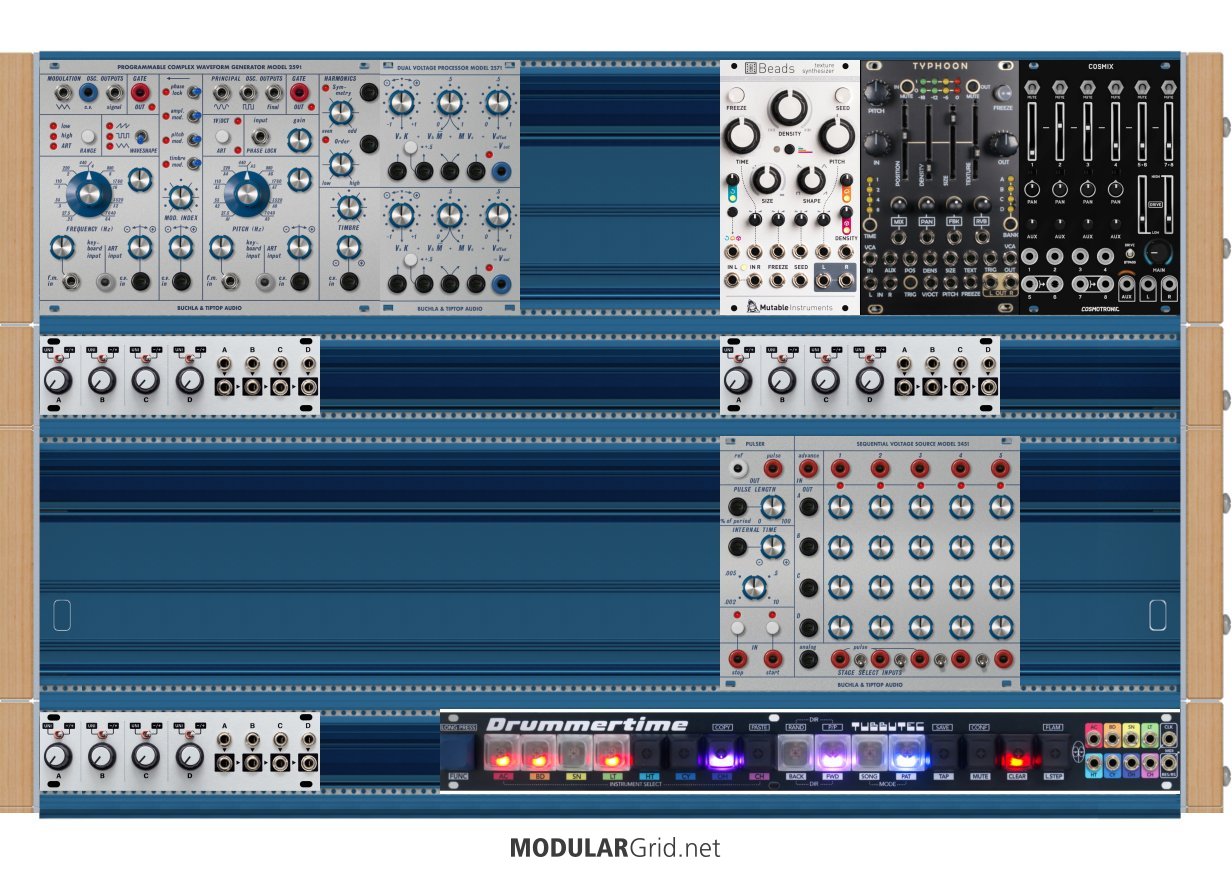Click the 259t TIMBRE knob

pyautogui.click(x=349, y=208)
